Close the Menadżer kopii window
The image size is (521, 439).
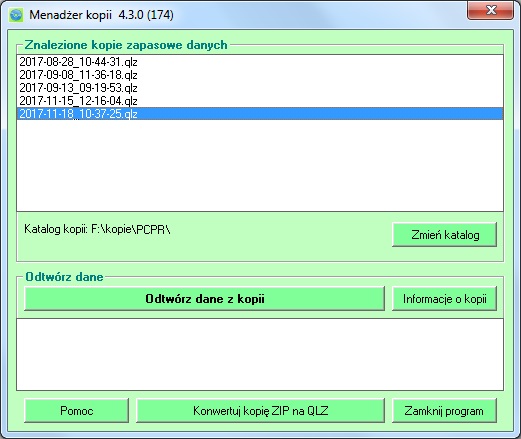[x=490, y=10]
